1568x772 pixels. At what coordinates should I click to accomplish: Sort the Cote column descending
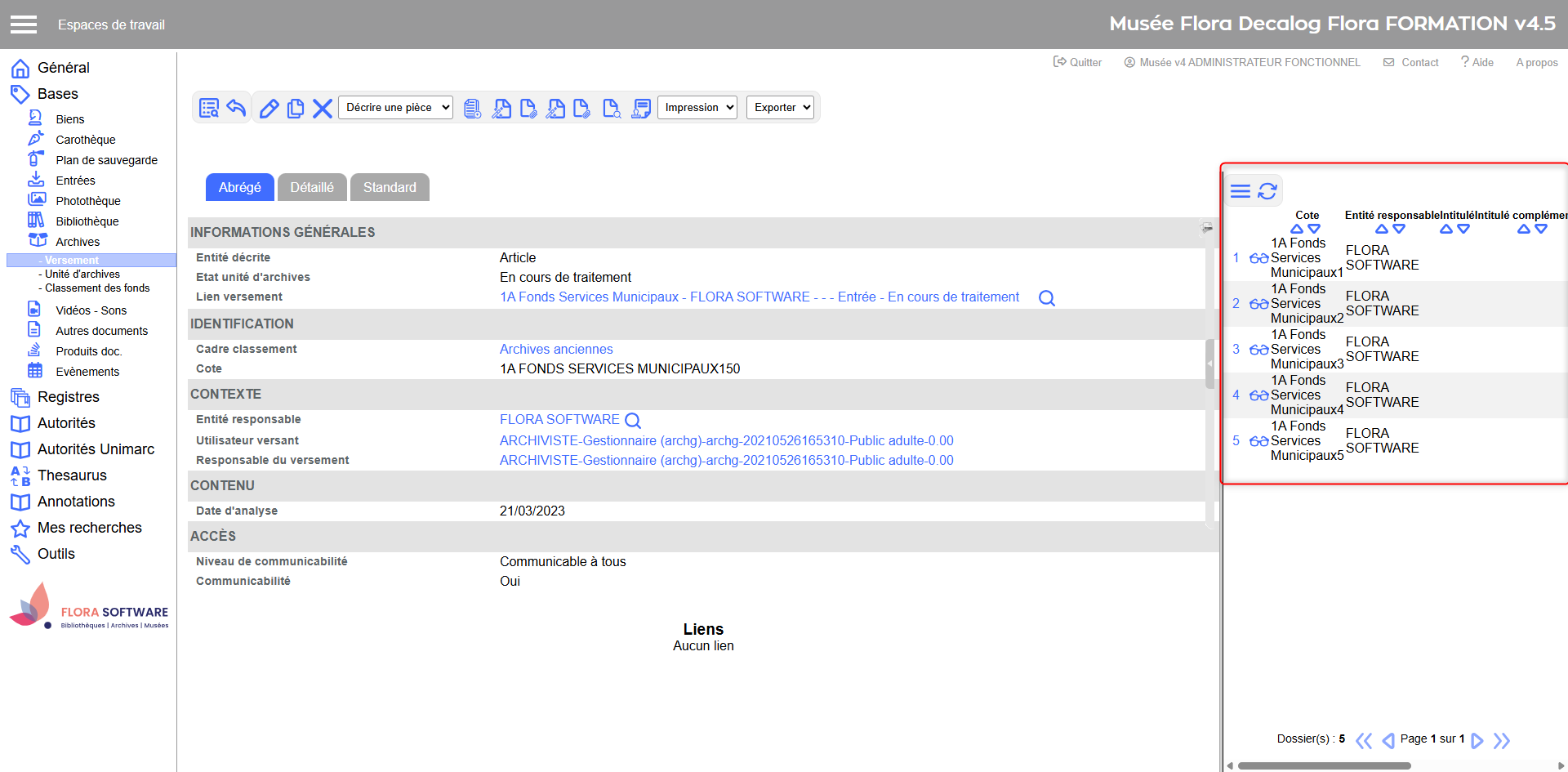tap(1314, 230)
